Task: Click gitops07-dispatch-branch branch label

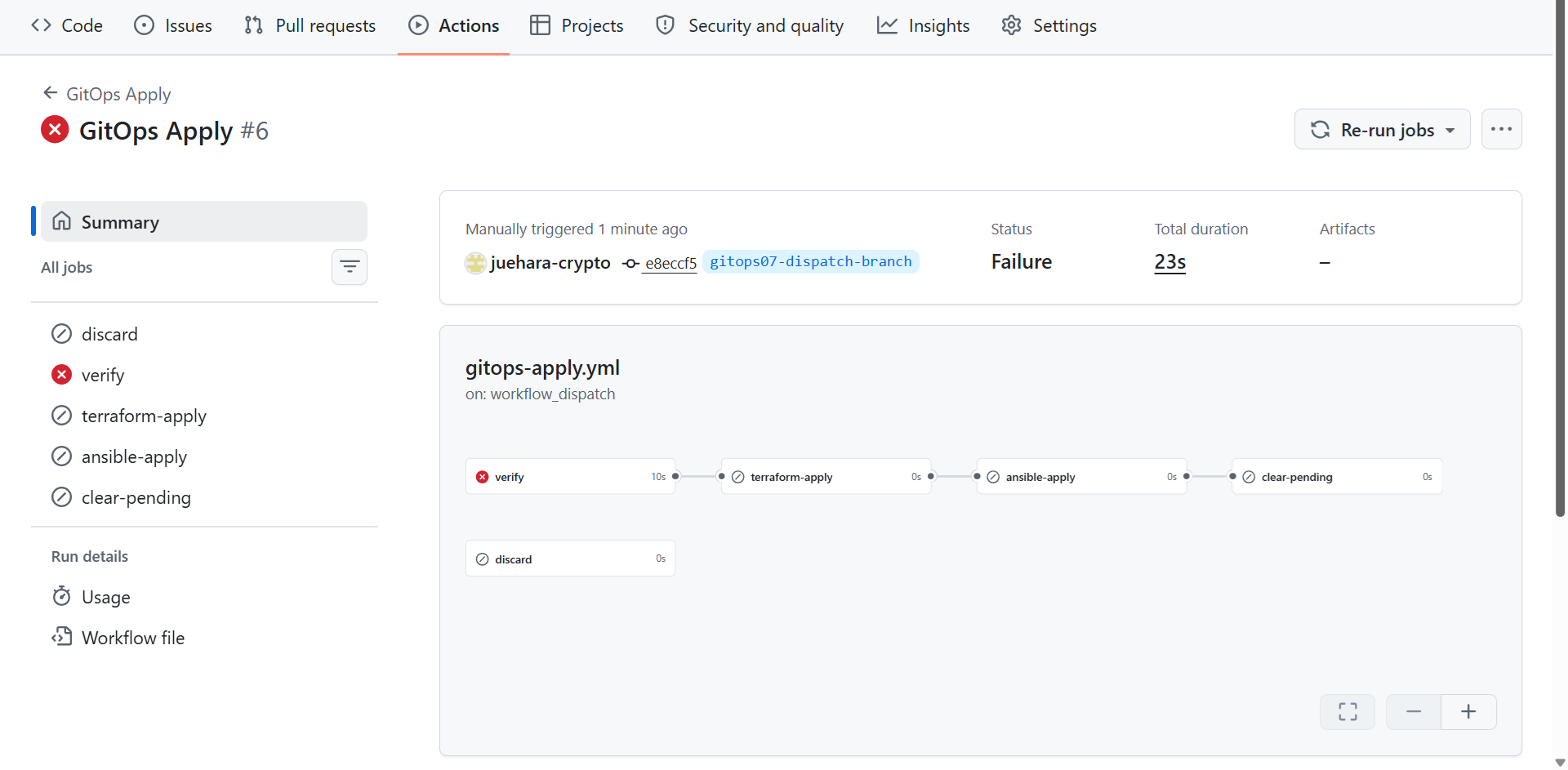Action: 810,261
